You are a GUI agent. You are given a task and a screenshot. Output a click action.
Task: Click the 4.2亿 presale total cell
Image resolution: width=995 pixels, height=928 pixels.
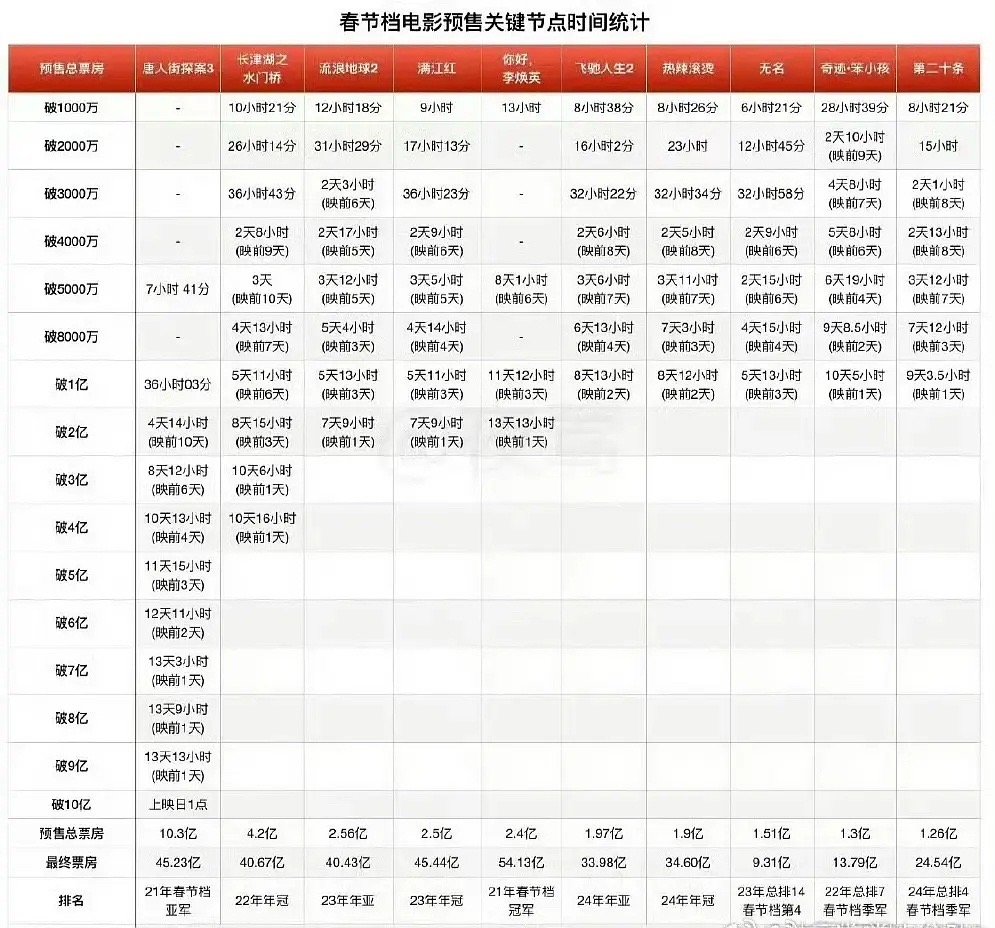click(x=262, y=833)
